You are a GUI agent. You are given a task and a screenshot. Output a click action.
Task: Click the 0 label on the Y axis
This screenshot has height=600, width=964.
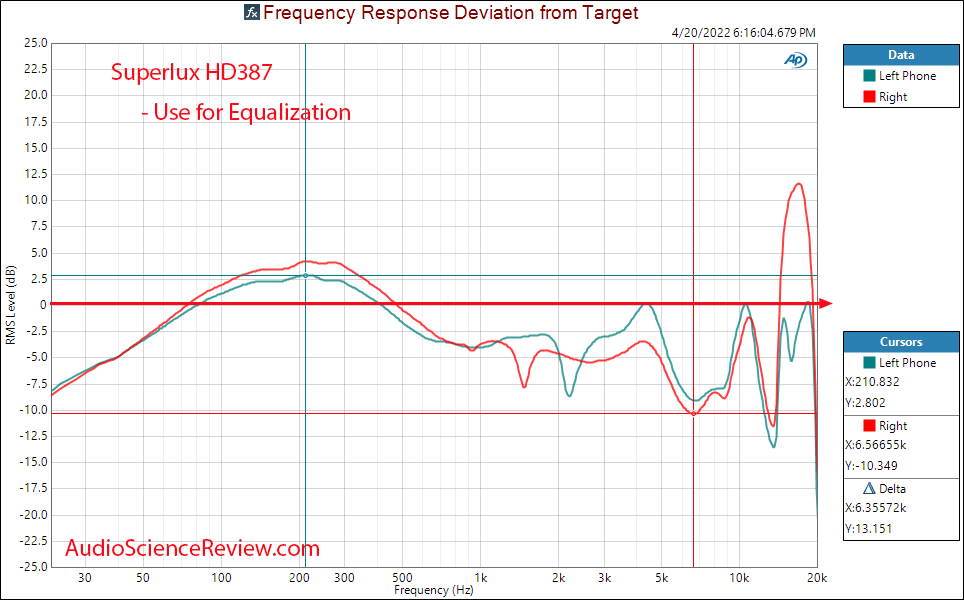tap(44, 305)
